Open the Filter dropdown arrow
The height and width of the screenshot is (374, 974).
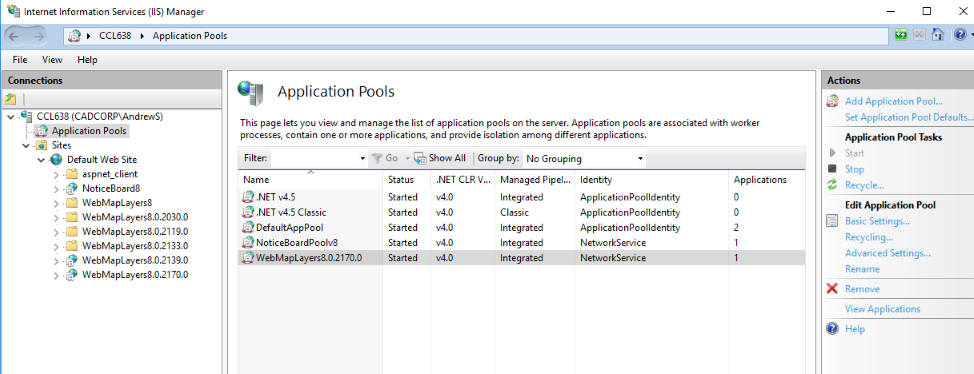[363, 158]
